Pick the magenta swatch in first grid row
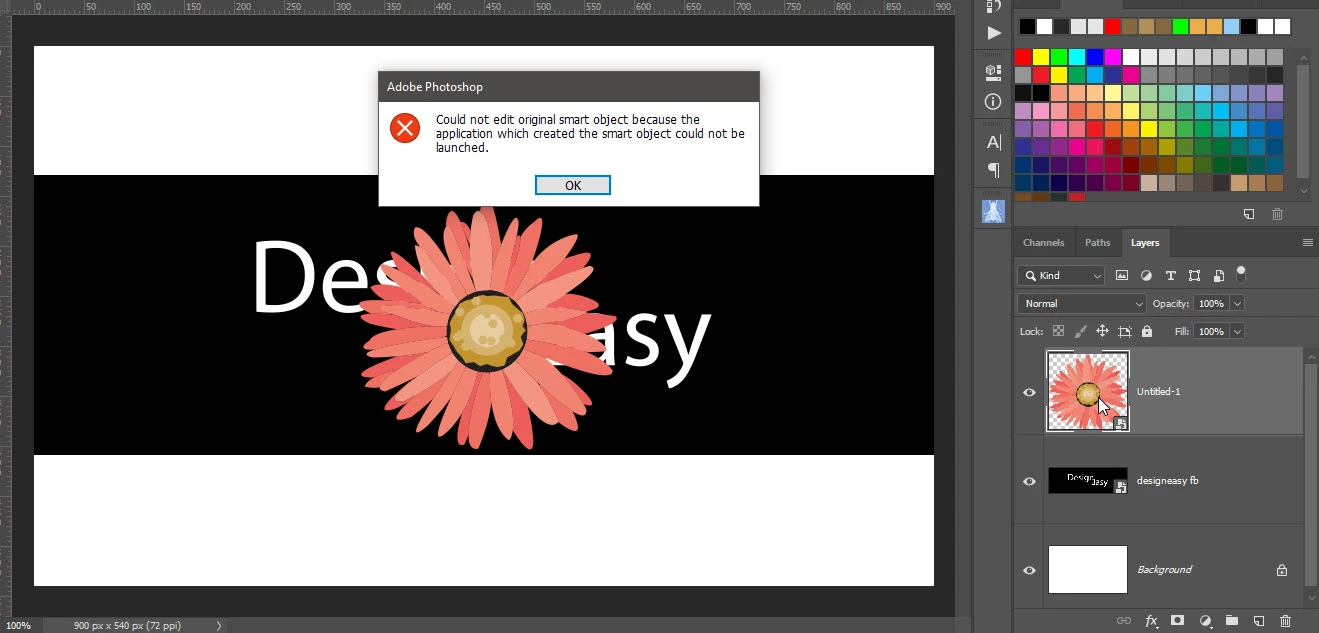Viewport: 1319px width, 633px height. tap(1113, 57)
